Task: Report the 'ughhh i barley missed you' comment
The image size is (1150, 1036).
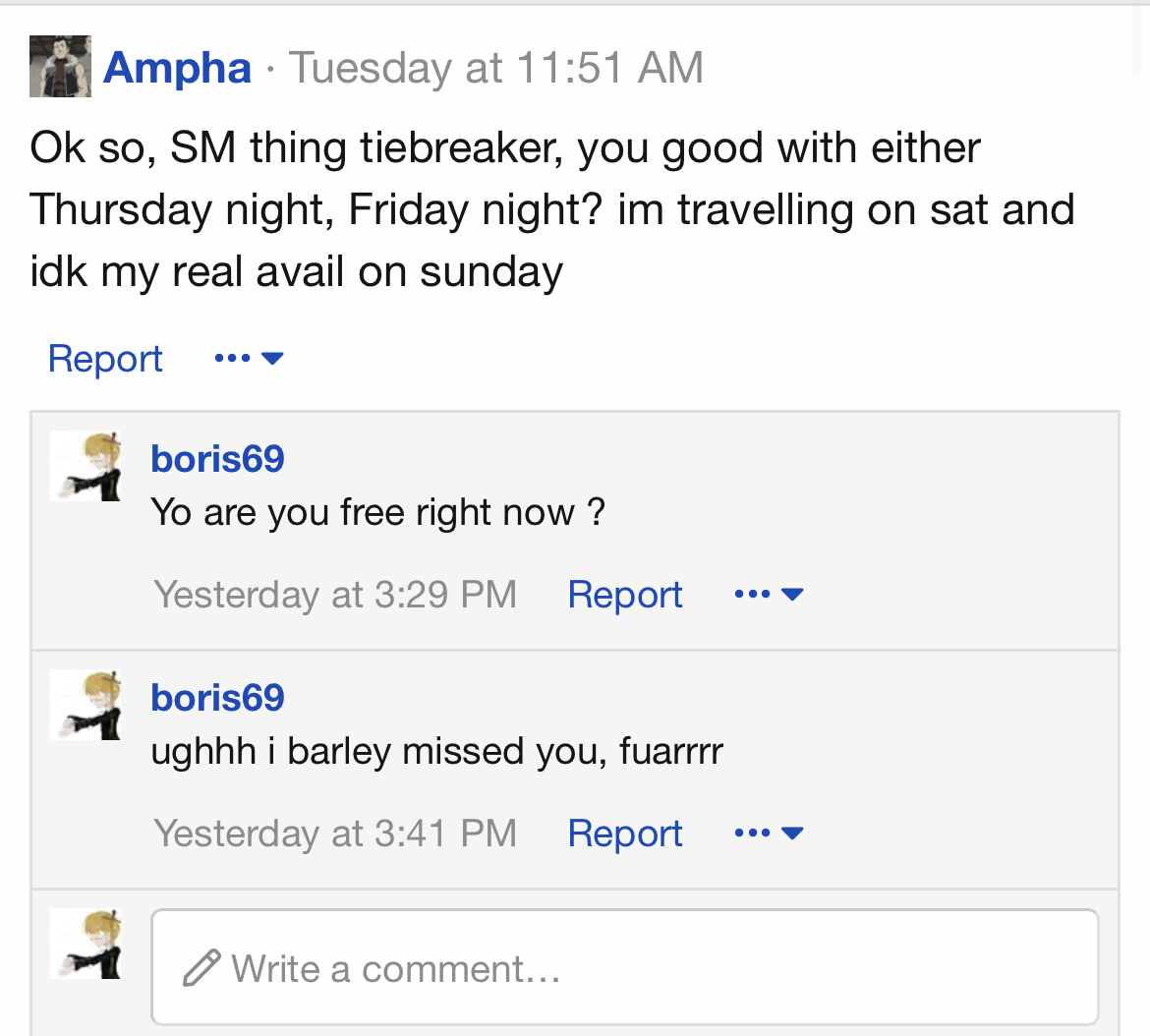Action: tap(625, 834)
